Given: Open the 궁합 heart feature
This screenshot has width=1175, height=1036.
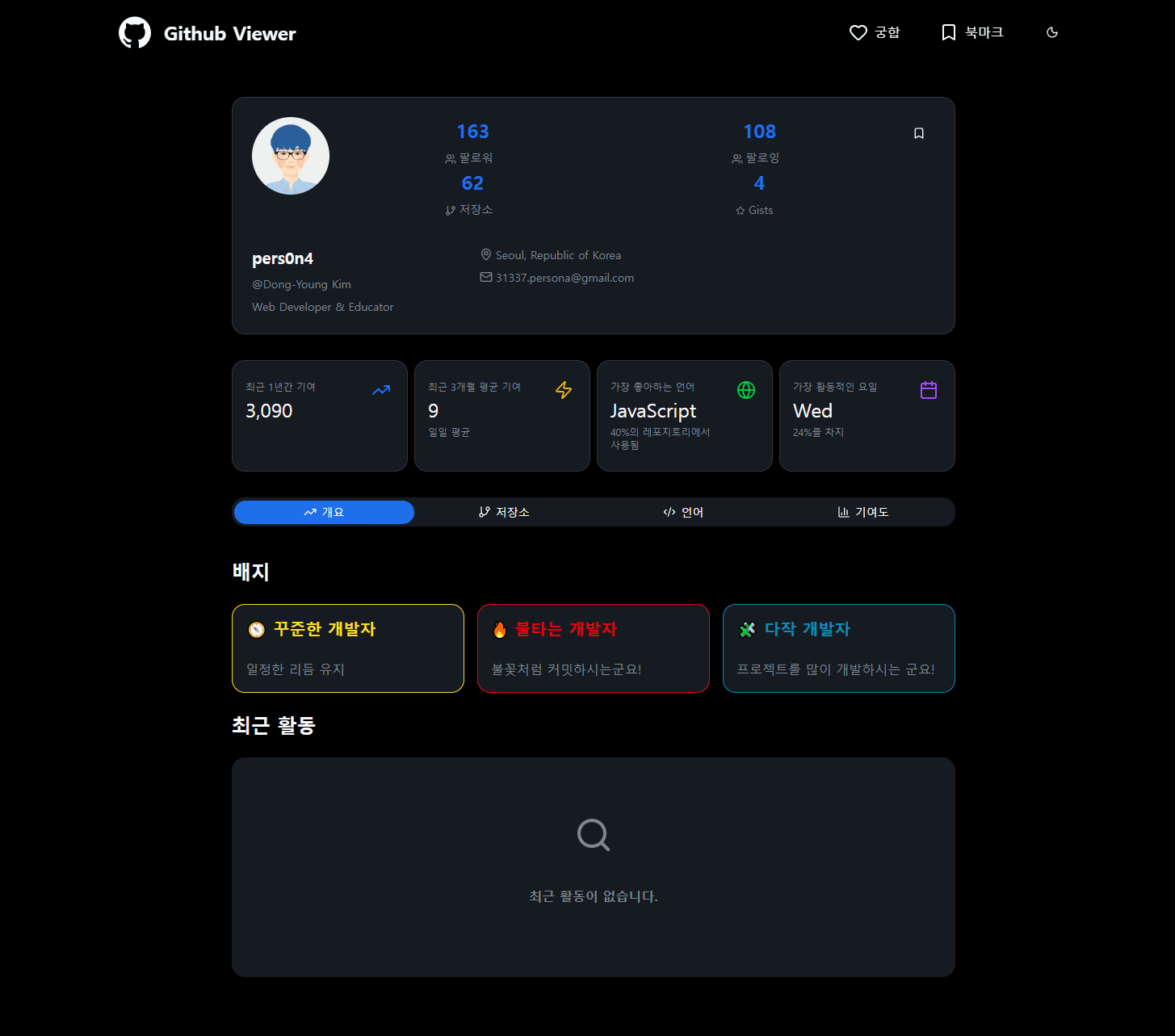Looking at the screenshot, I should [x=875, y=32].
